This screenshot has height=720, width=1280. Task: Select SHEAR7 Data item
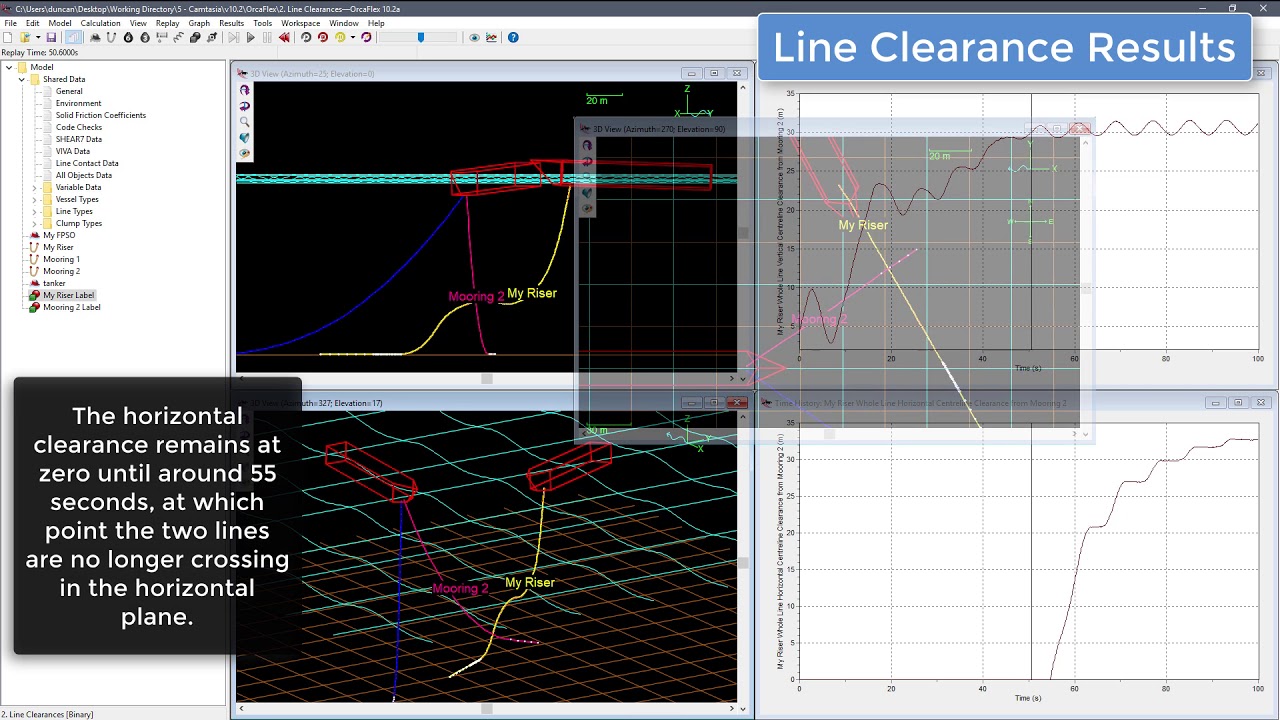[79, 139]
